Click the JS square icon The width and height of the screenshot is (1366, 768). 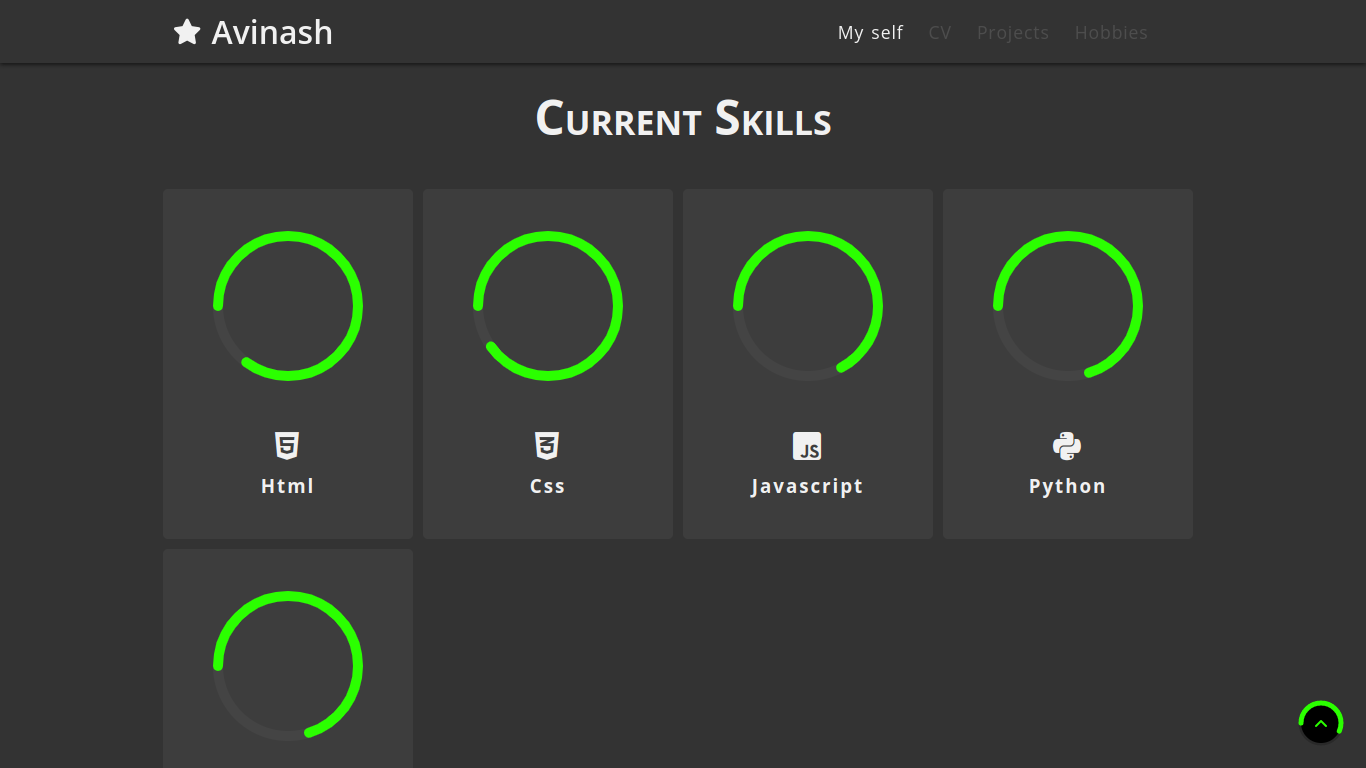pyautogui.click(x=807, y=446)
